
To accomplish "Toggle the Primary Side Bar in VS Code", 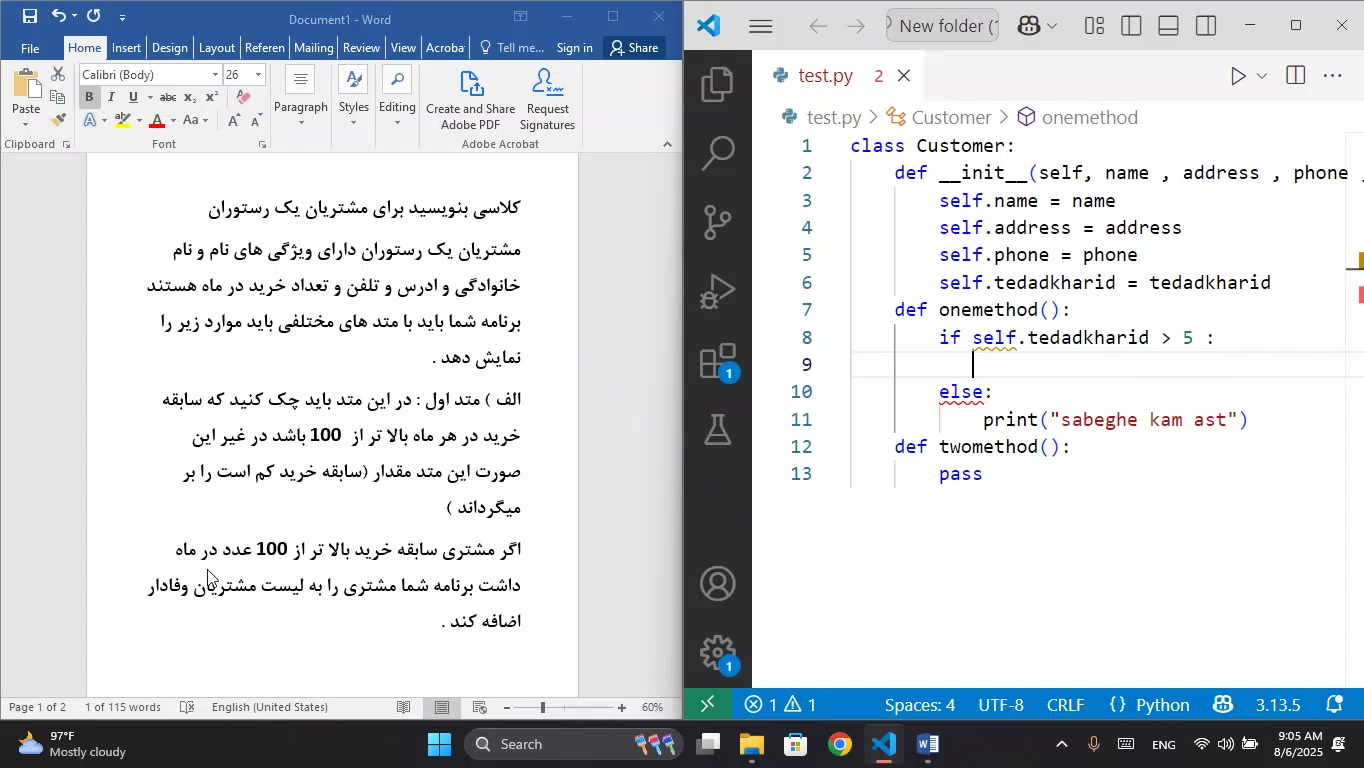I will (x=1131, y=26).
